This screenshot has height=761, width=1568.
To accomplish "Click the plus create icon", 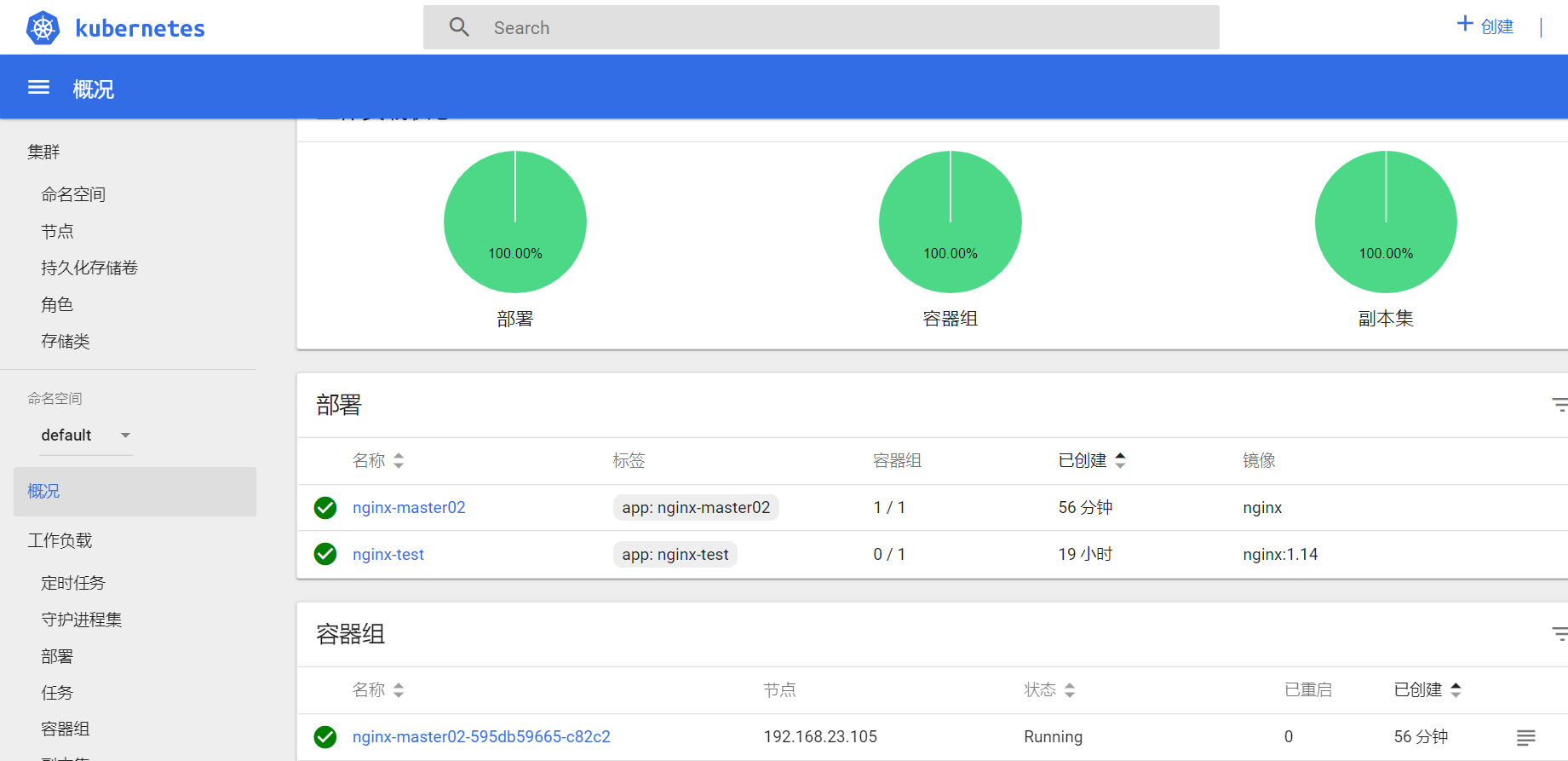I will 1465,24.
